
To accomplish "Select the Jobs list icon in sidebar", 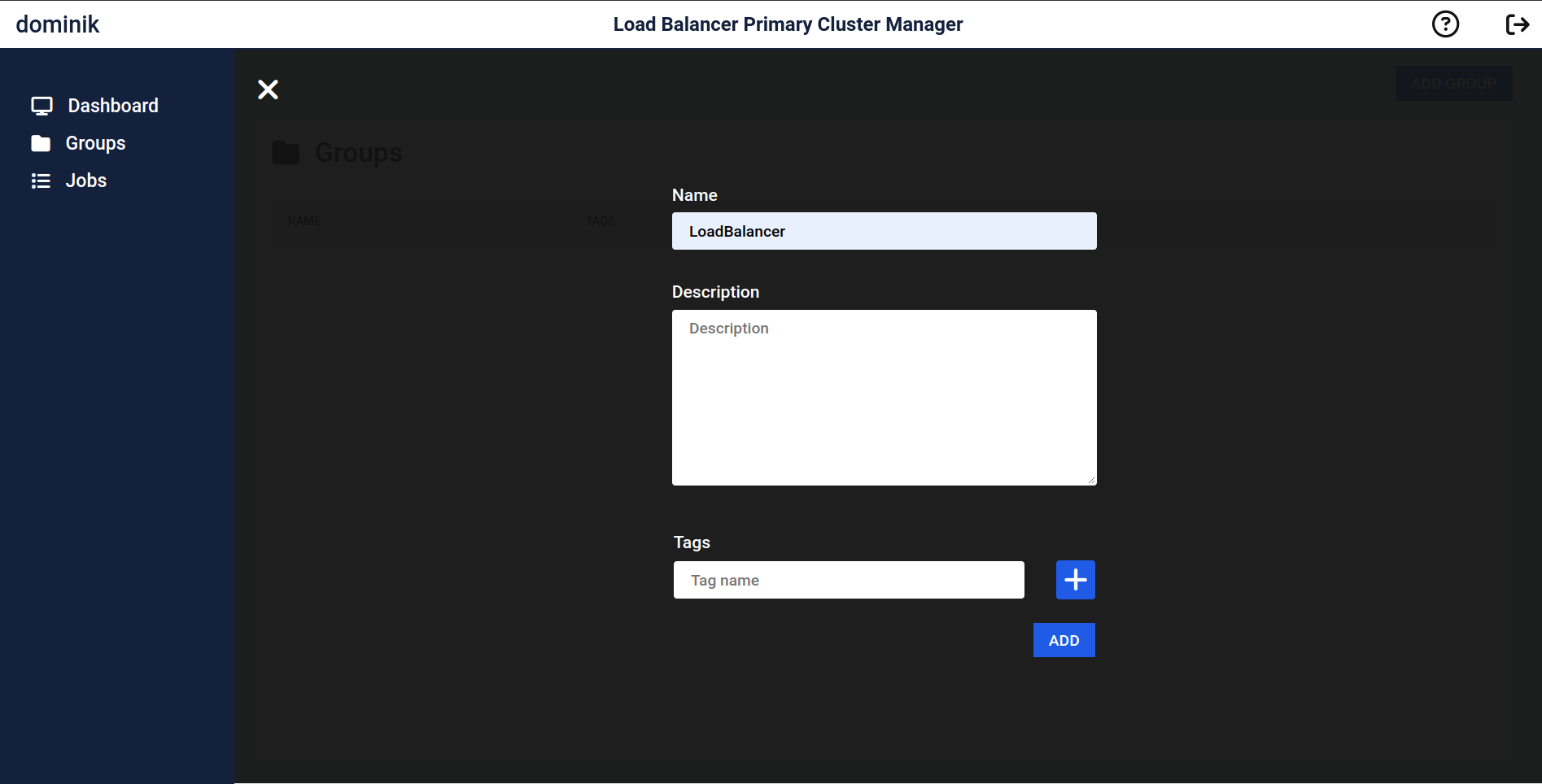I will pos(41,180).
